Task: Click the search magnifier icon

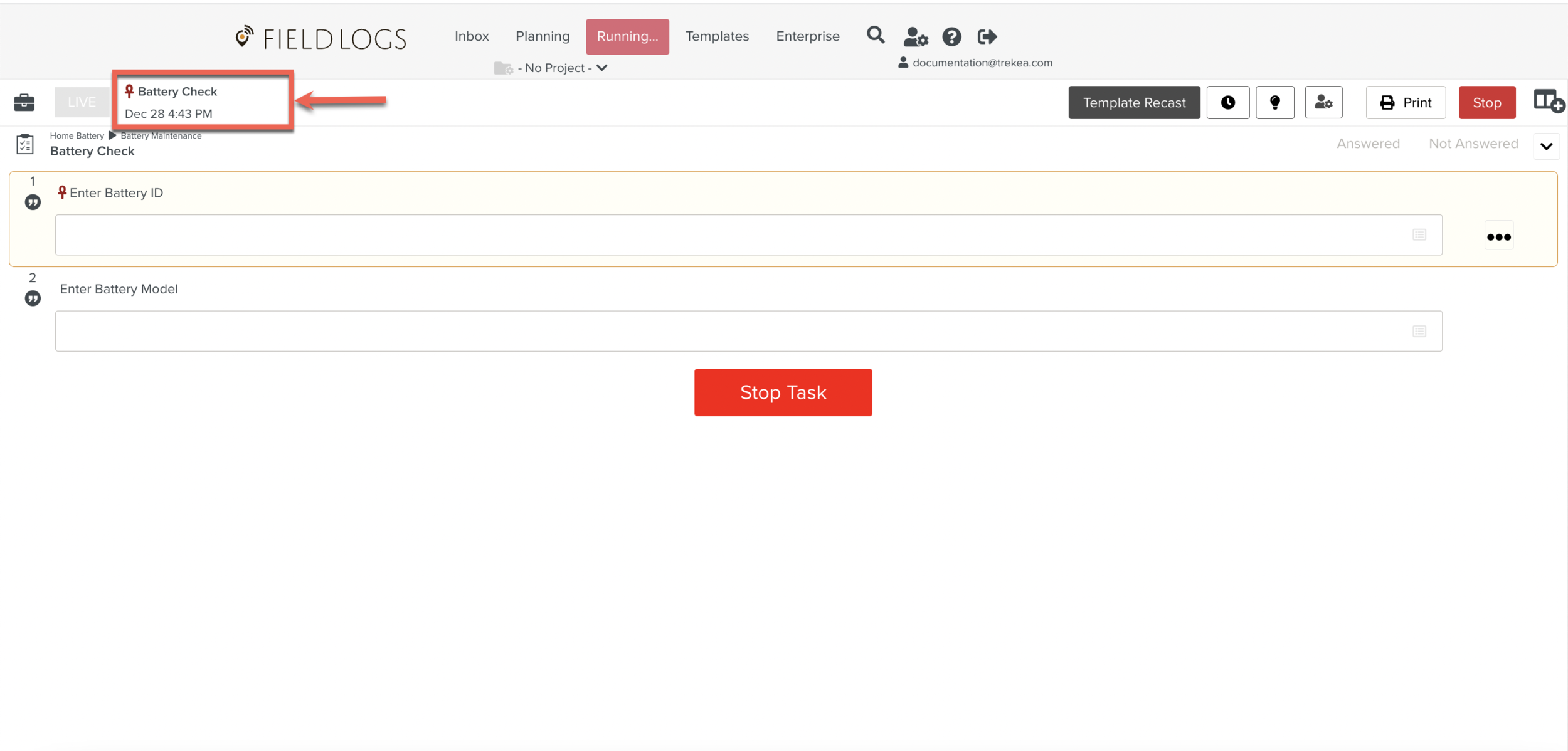Action: point(876,35)
